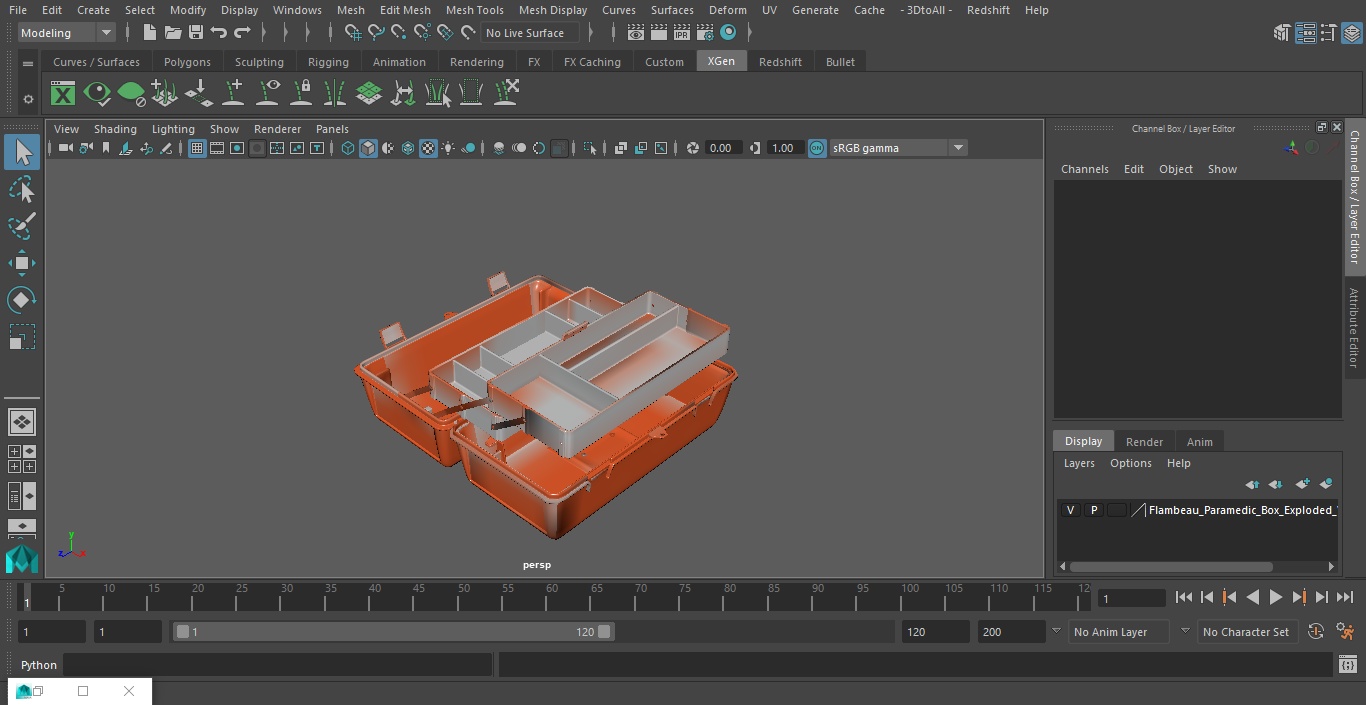Select the Lasso tool in the toolbox
1366x705 pixels.
coord(21,190)
